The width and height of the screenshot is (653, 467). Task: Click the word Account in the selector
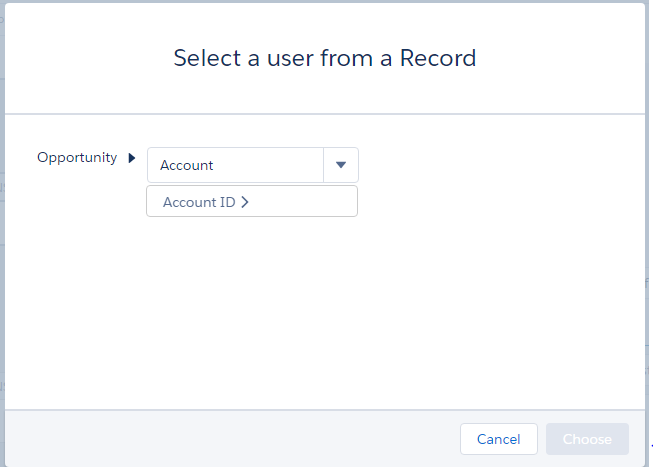[187, 165]
